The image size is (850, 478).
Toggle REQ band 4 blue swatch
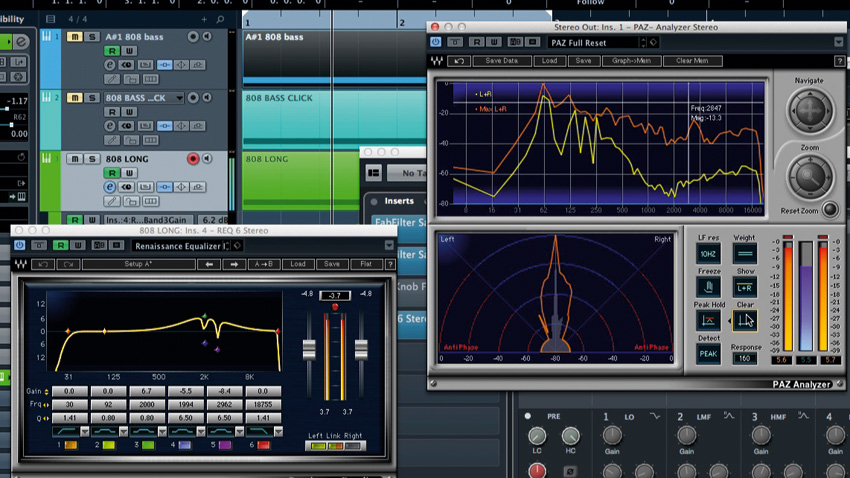point(185,445)
